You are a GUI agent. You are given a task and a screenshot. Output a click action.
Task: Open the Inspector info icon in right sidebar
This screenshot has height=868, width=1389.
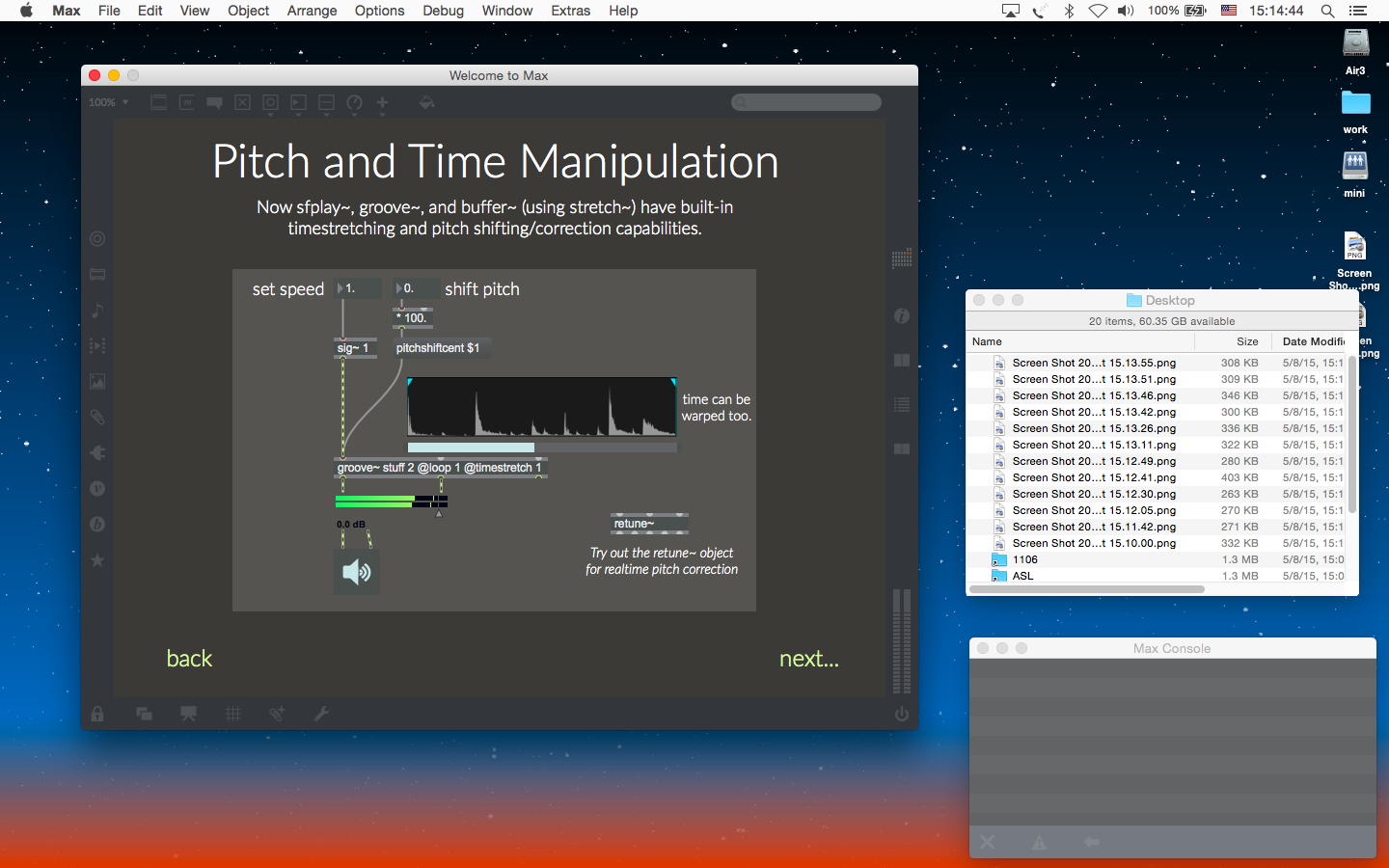(902, 316)
